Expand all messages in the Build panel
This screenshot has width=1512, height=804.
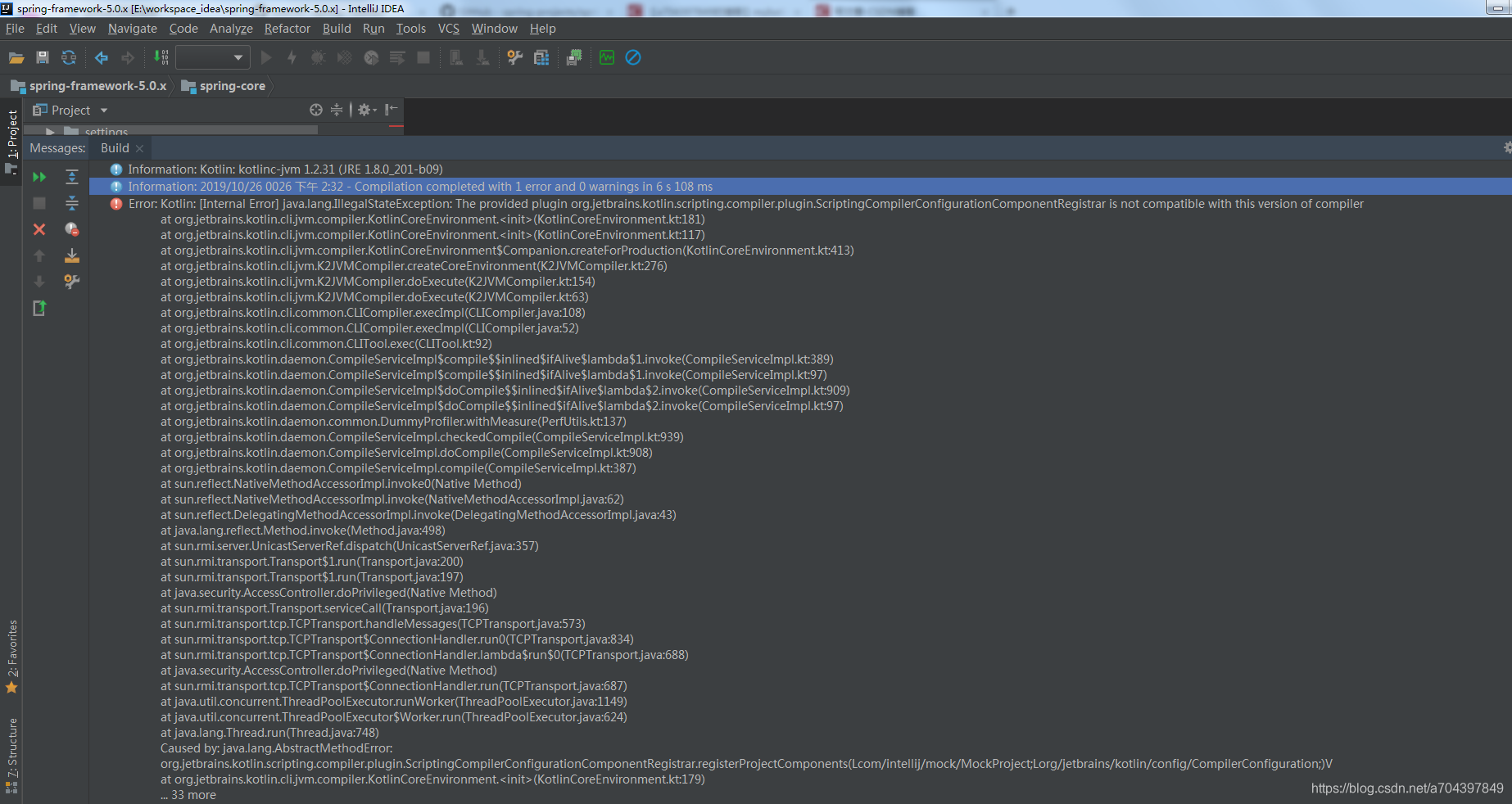click(x=72, y=177)
